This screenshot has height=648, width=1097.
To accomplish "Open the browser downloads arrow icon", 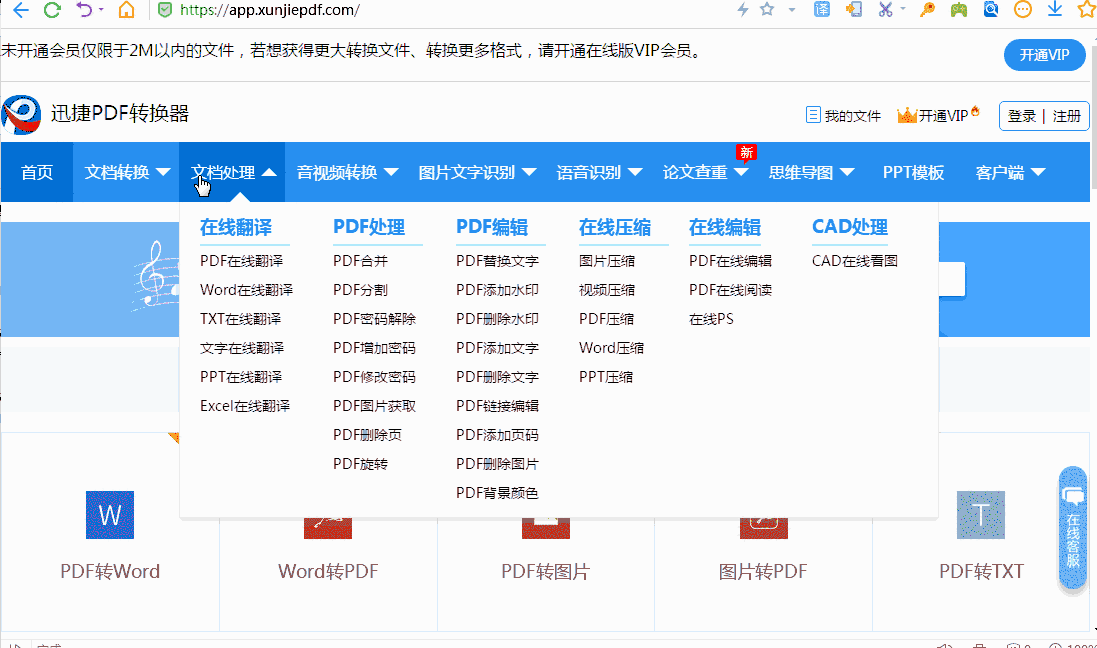I will [x=1055, y=9].
